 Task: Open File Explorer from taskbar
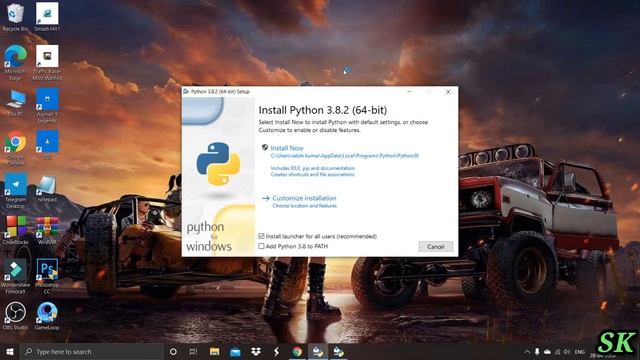[x=214, y=351]
